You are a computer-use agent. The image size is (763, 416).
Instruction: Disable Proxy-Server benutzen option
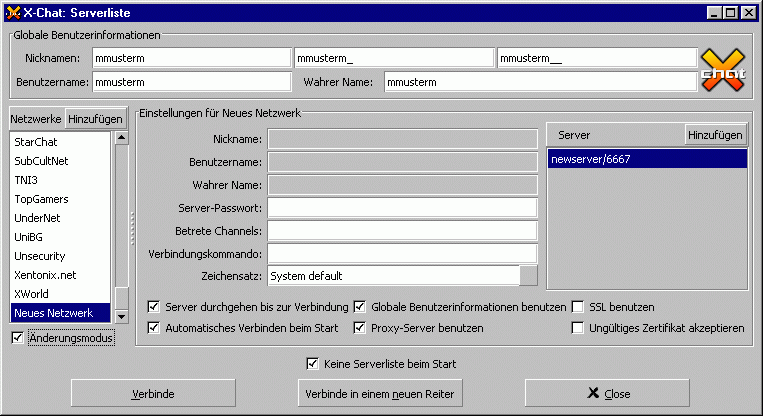[360, 327]
